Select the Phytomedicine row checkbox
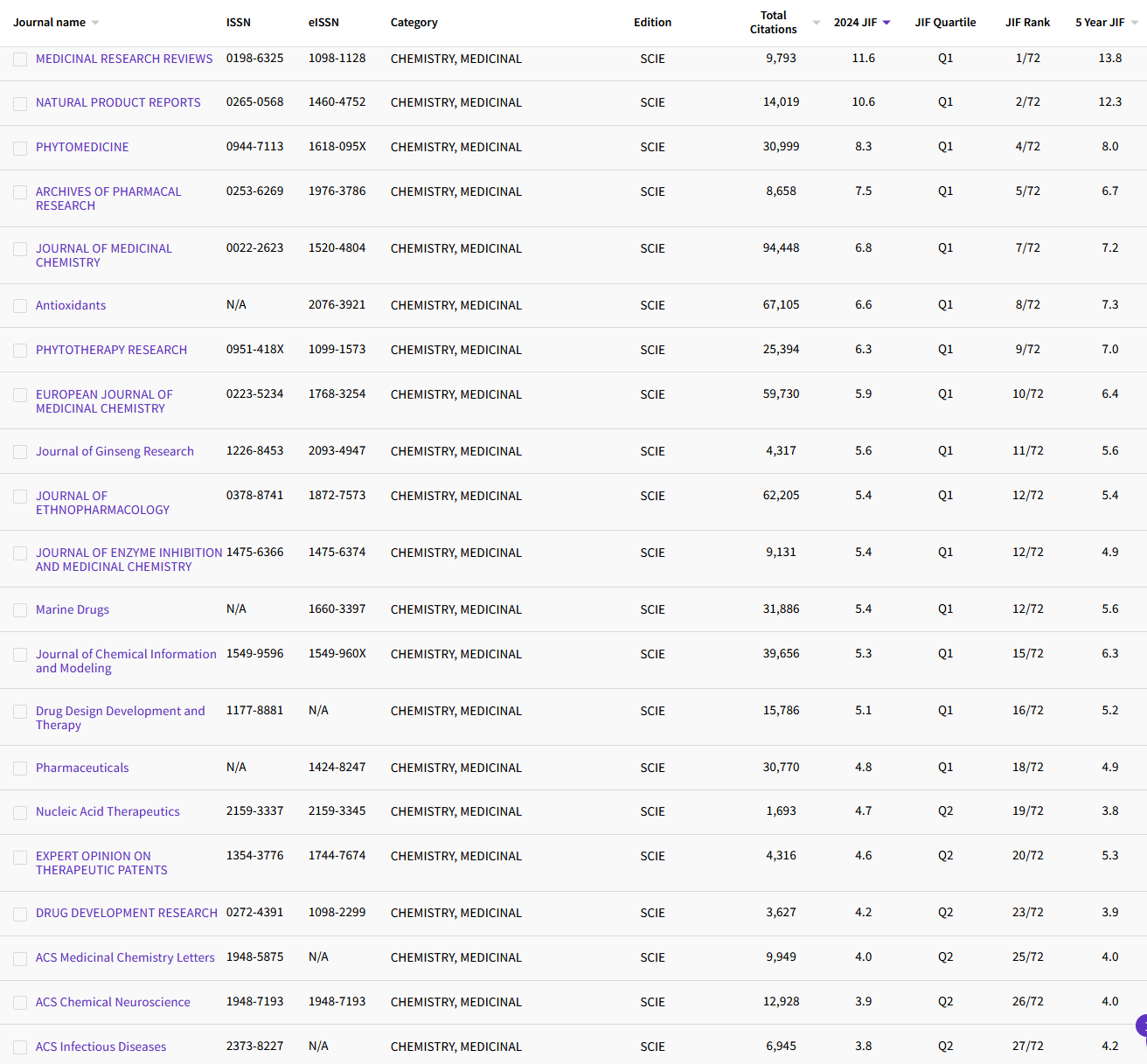The width and height of the screenshot is (1147, 1064). [x=20, y=148]
